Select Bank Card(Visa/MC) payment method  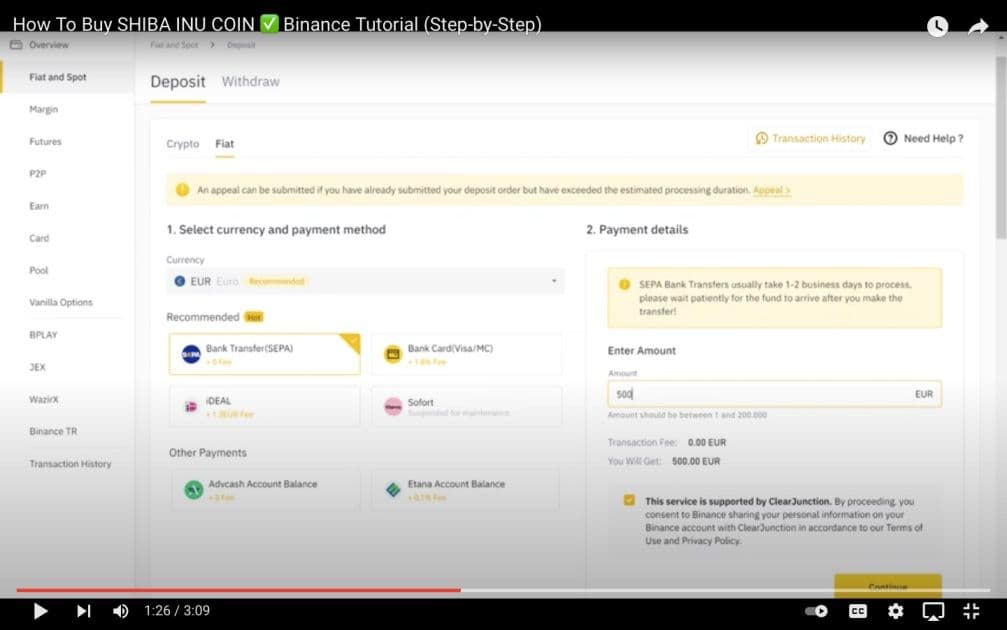tap(466, 354)
